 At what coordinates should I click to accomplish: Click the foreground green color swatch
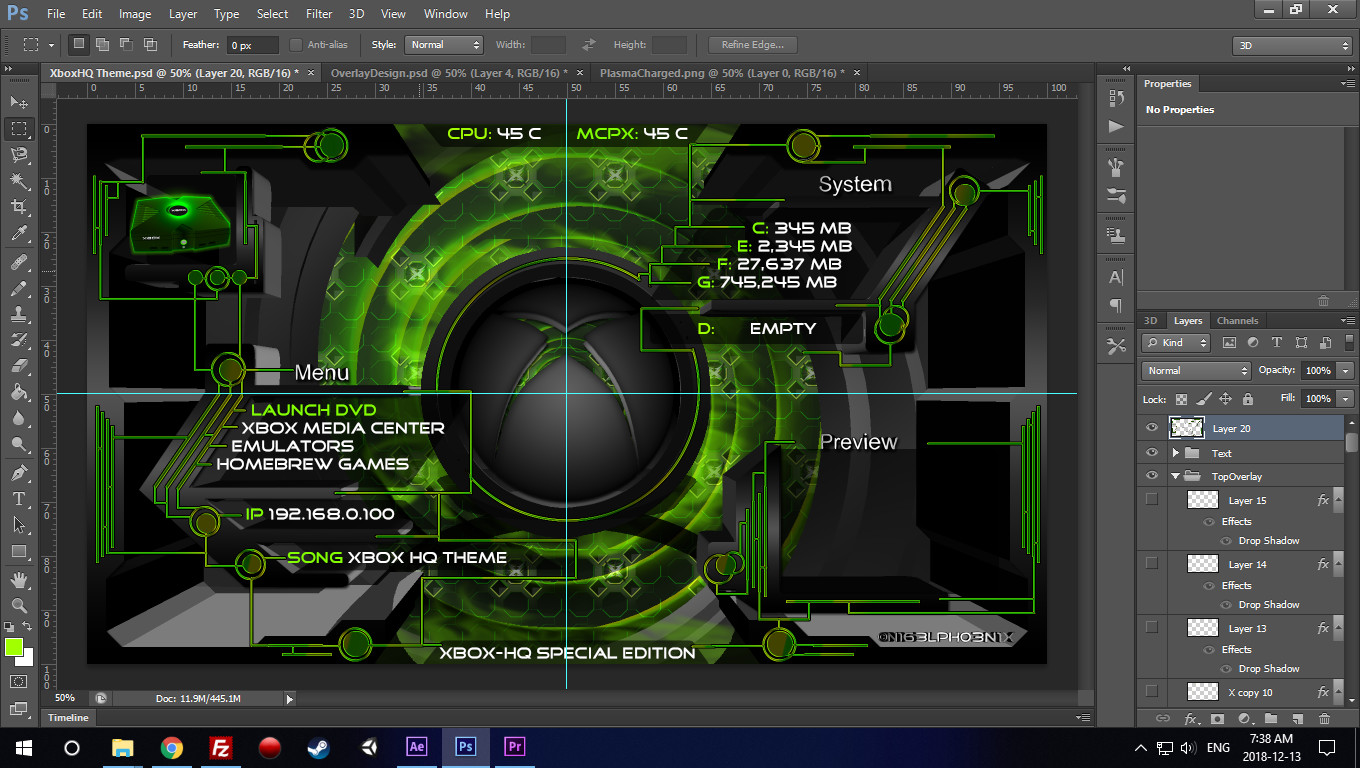coord(13,647)
